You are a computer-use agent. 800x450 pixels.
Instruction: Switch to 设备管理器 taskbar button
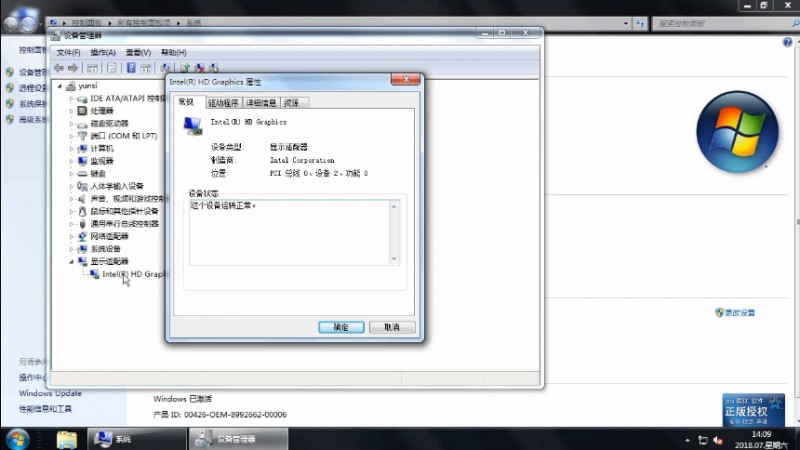(x=239, y=439)
